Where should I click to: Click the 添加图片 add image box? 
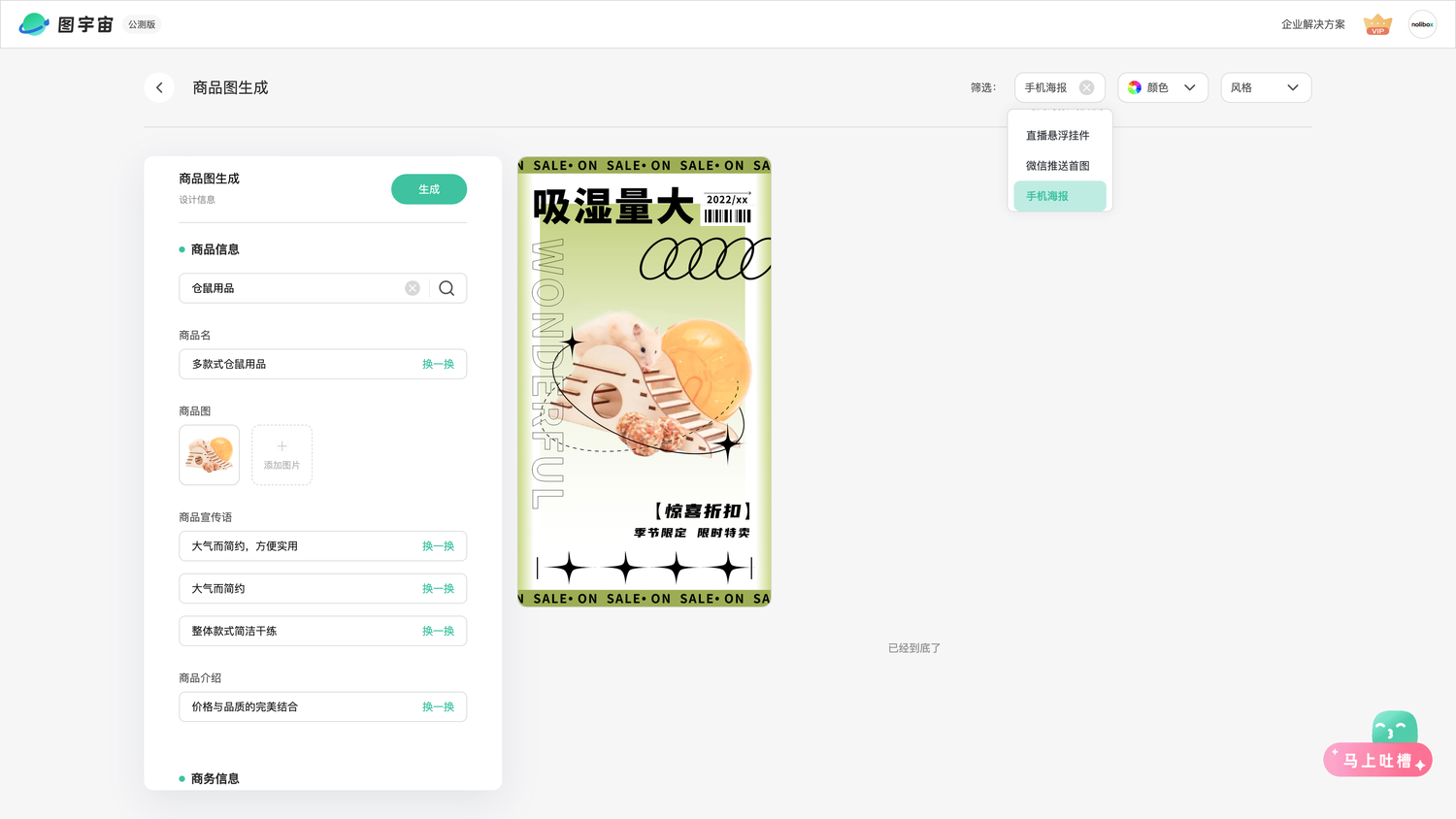click(x=281, y=455)
